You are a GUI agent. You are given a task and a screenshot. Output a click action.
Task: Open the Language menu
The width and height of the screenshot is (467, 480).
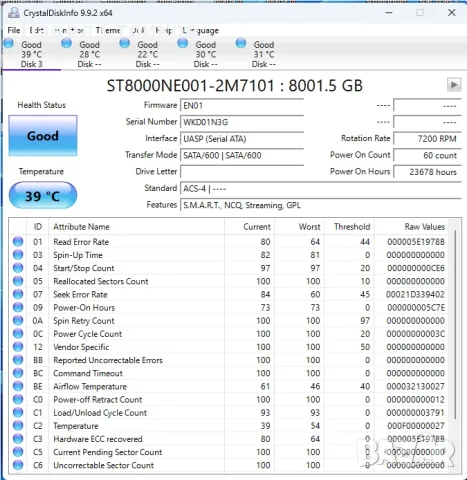click(201, 31)
